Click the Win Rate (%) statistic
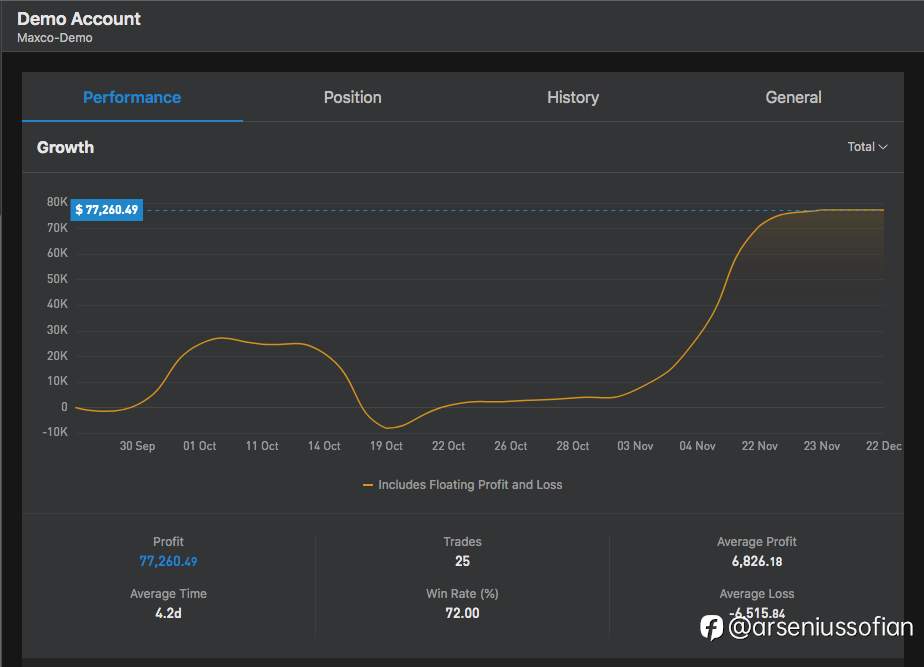This screenshot has height=667, width=924. pyautogui.click(x=463, y=603)
